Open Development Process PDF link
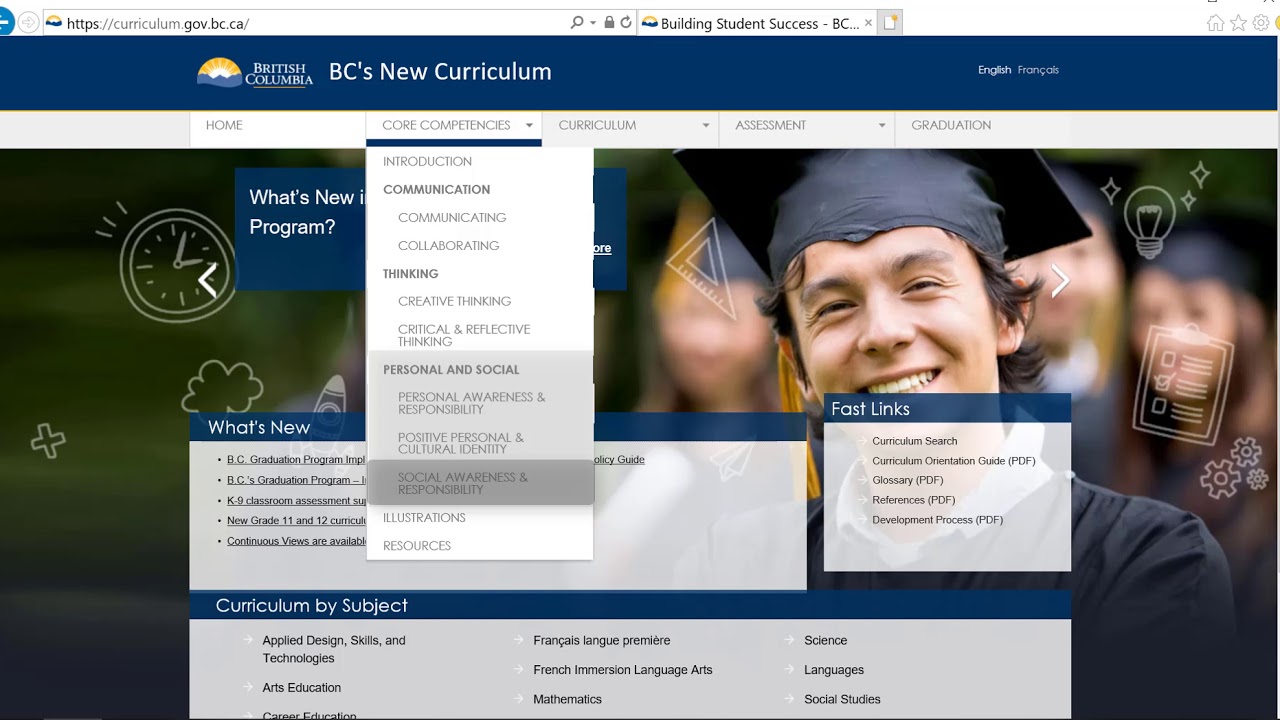The width and height of the screenshot is (1280, 720). (x=937, y=520)
